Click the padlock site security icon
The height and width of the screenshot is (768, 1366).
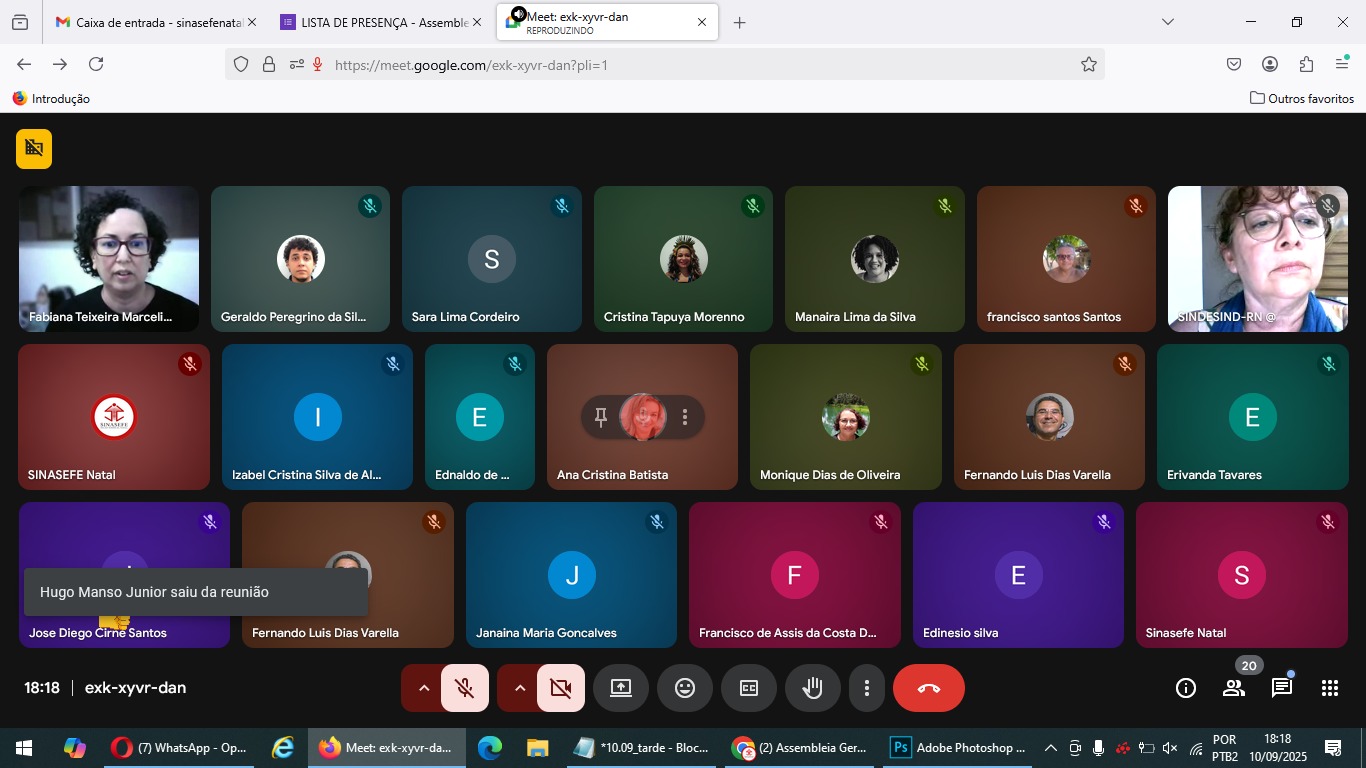coord(268,65)
